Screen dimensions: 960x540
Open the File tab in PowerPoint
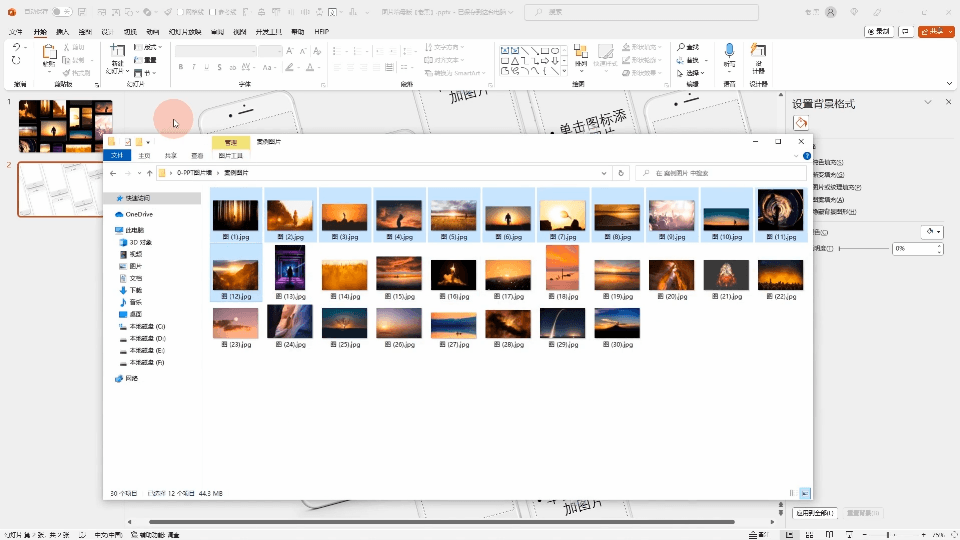(17, 32)
